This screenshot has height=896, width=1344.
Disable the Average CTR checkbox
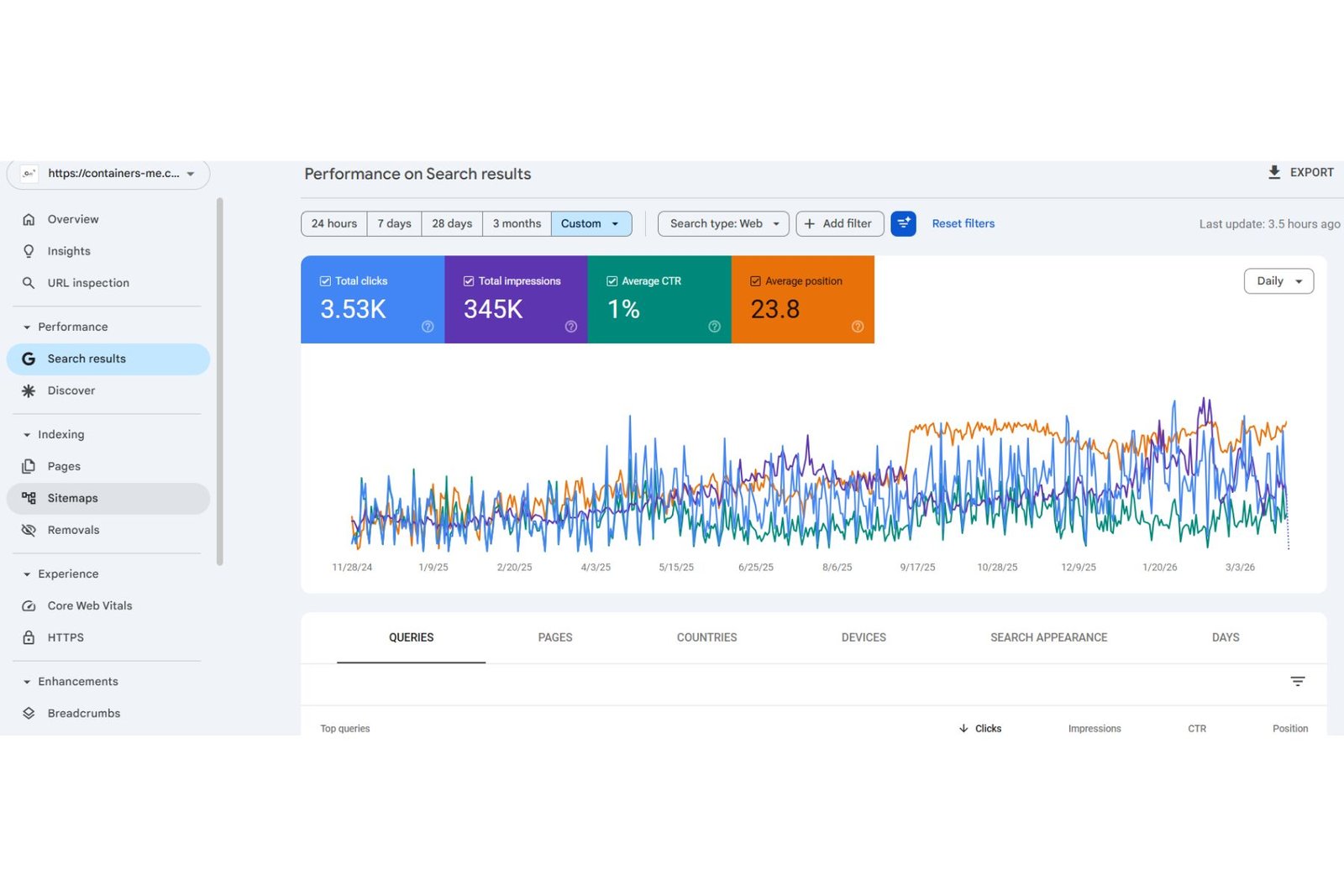612,281
